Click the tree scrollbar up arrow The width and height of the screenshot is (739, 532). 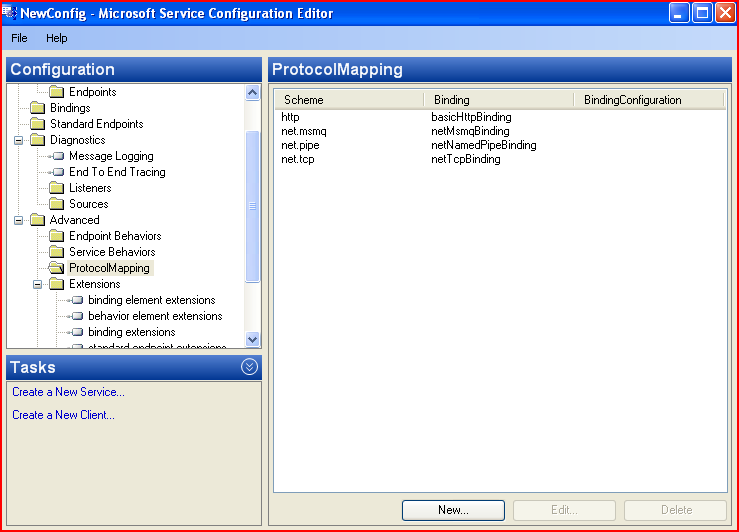pos(253,93)
